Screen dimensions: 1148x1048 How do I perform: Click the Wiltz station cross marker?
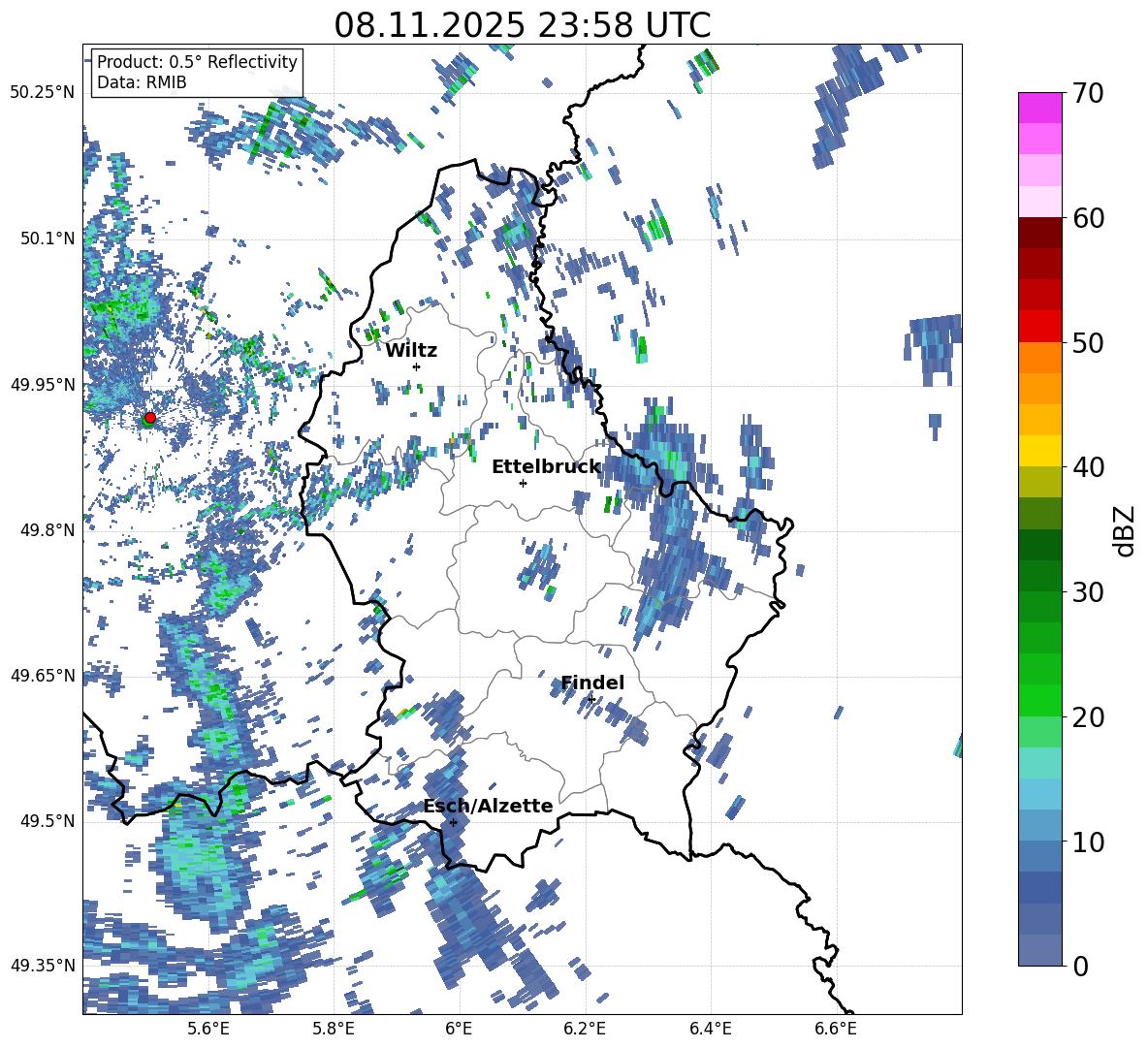[x=417, y=366]
